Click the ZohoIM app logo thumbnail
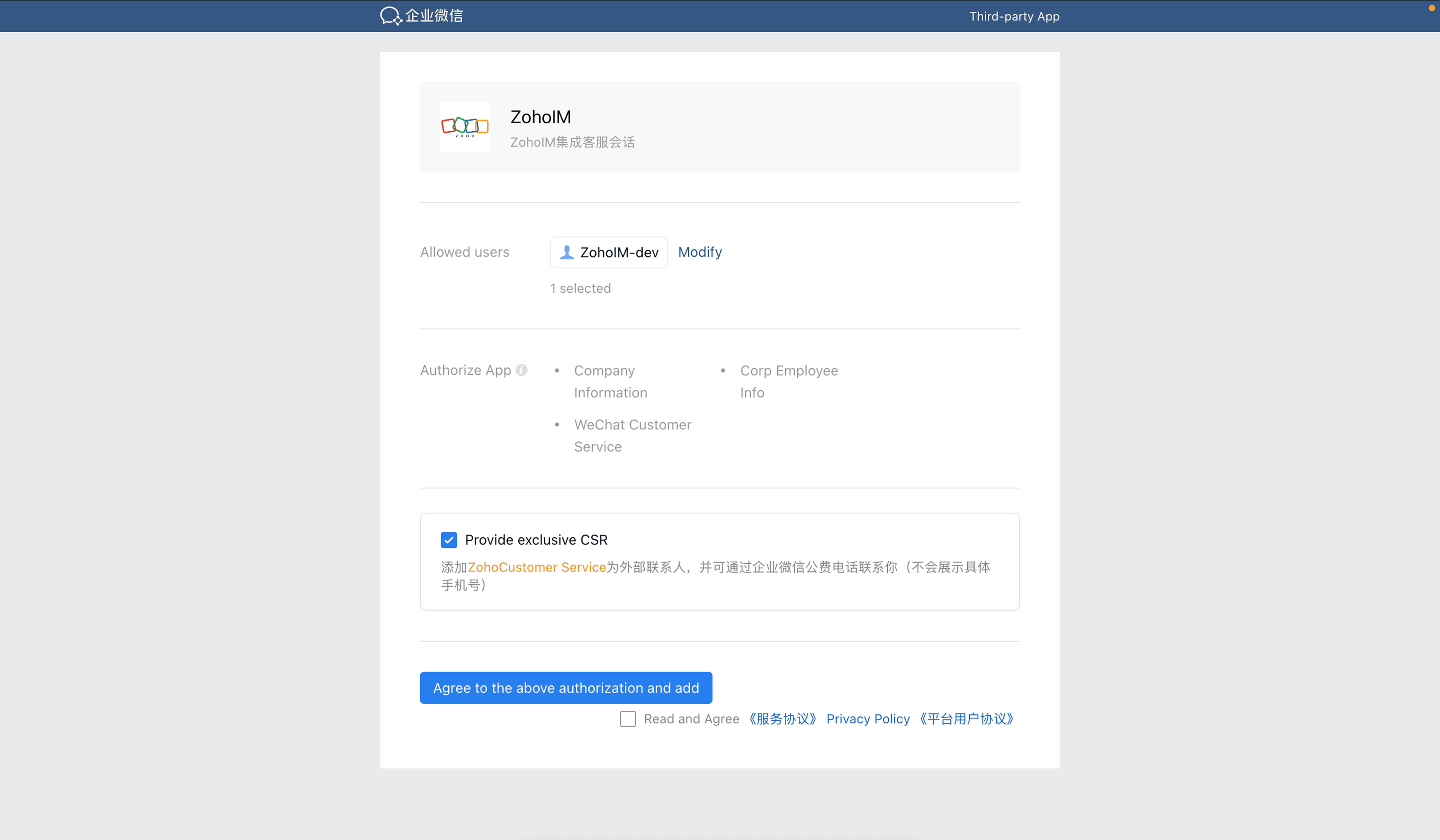The height and width of the screenshot is (840, 1440). tap(464, 127)
